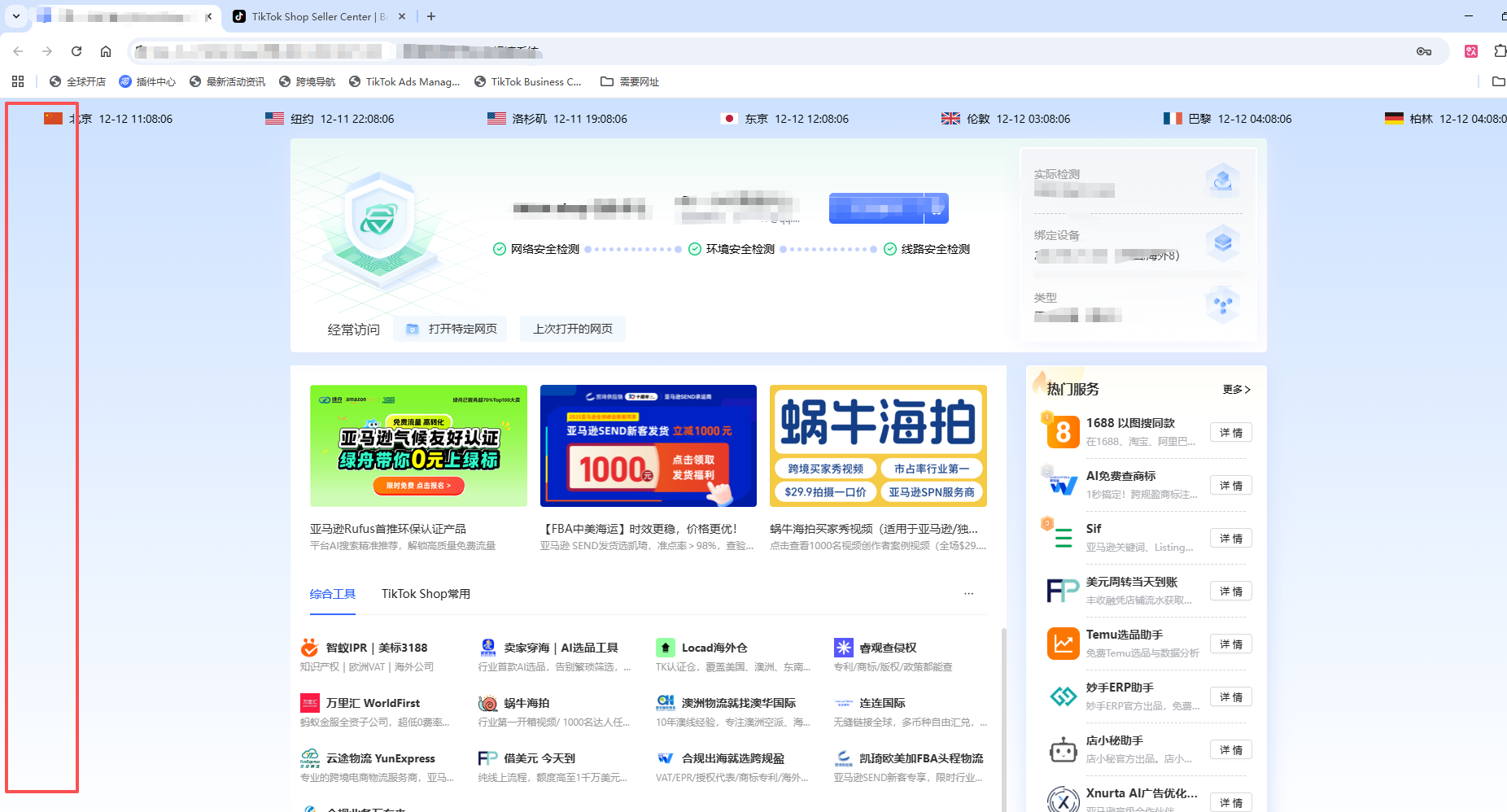Viewport: 1507px width, 812px height.
Task: Open the 亚马逊SEND新客发货 blue banner
Action: (649, 446)
